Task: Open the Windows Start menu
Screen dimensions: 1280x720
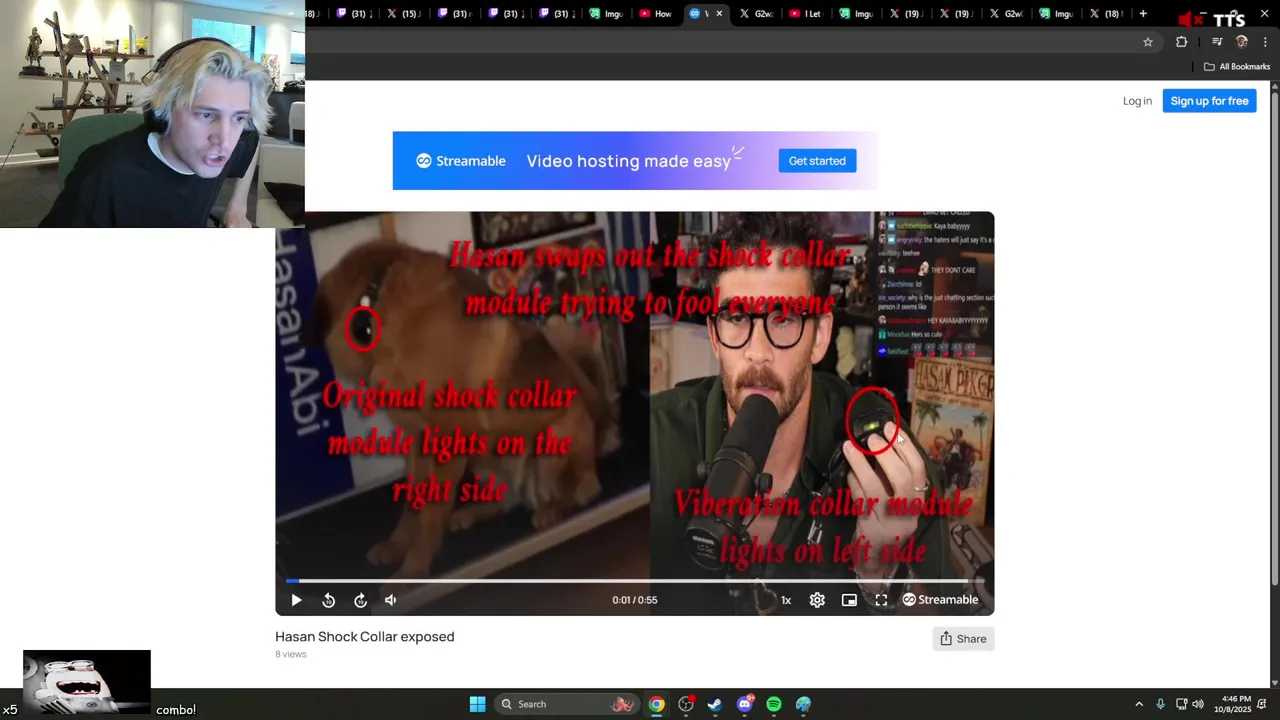Action: tap(477, 704)
